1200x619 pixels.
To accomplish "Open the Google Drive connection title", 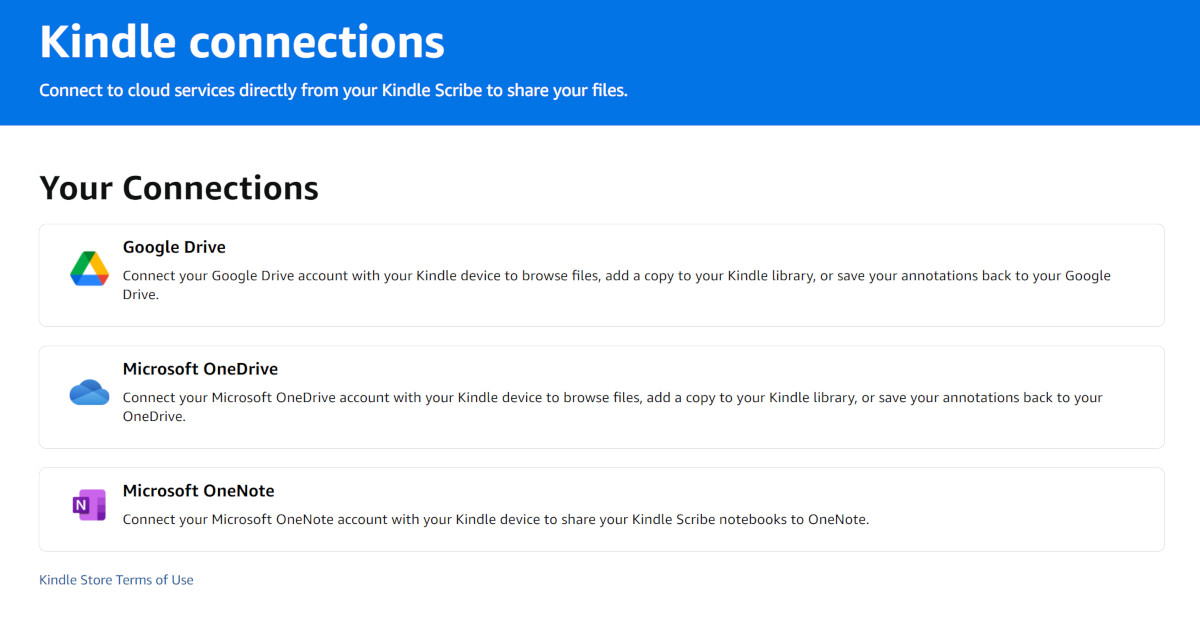I will point(174,247).
